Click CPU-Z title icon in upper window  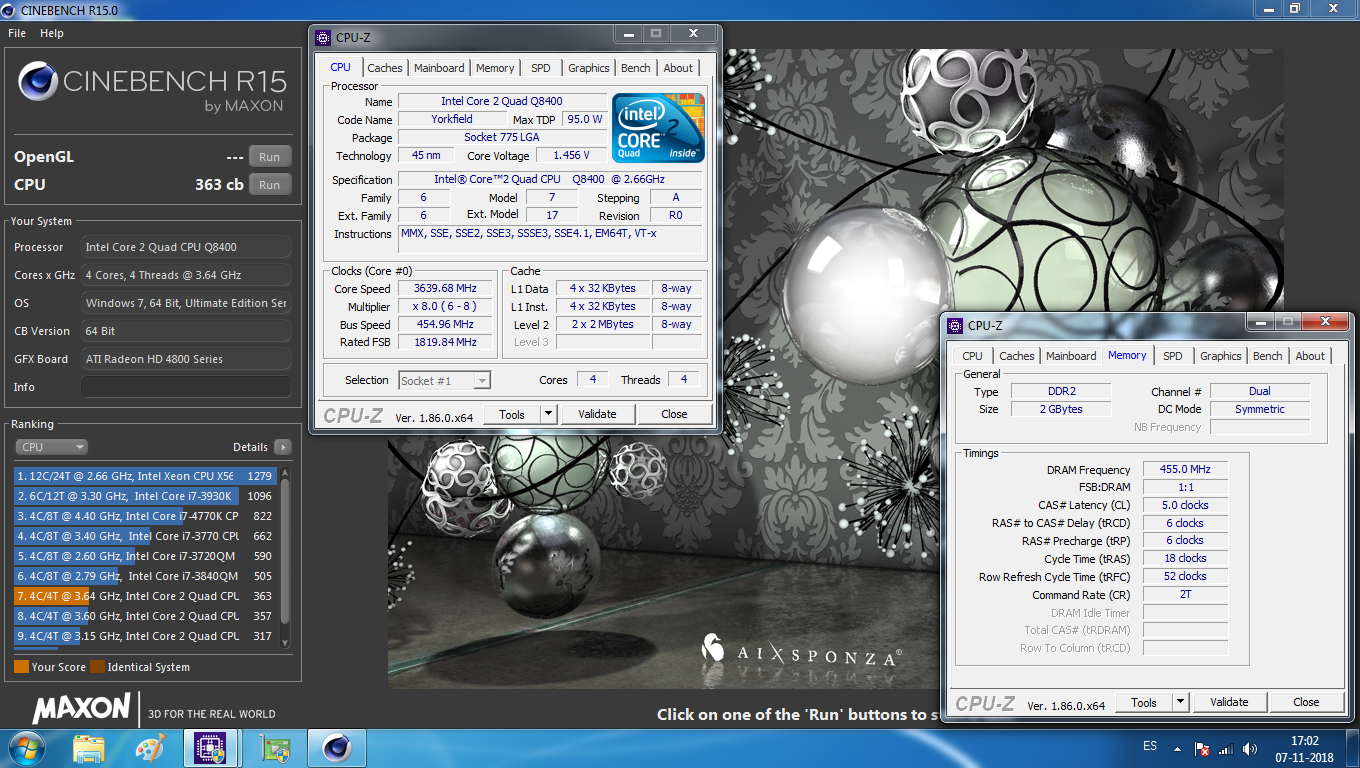tap(323, 37)
